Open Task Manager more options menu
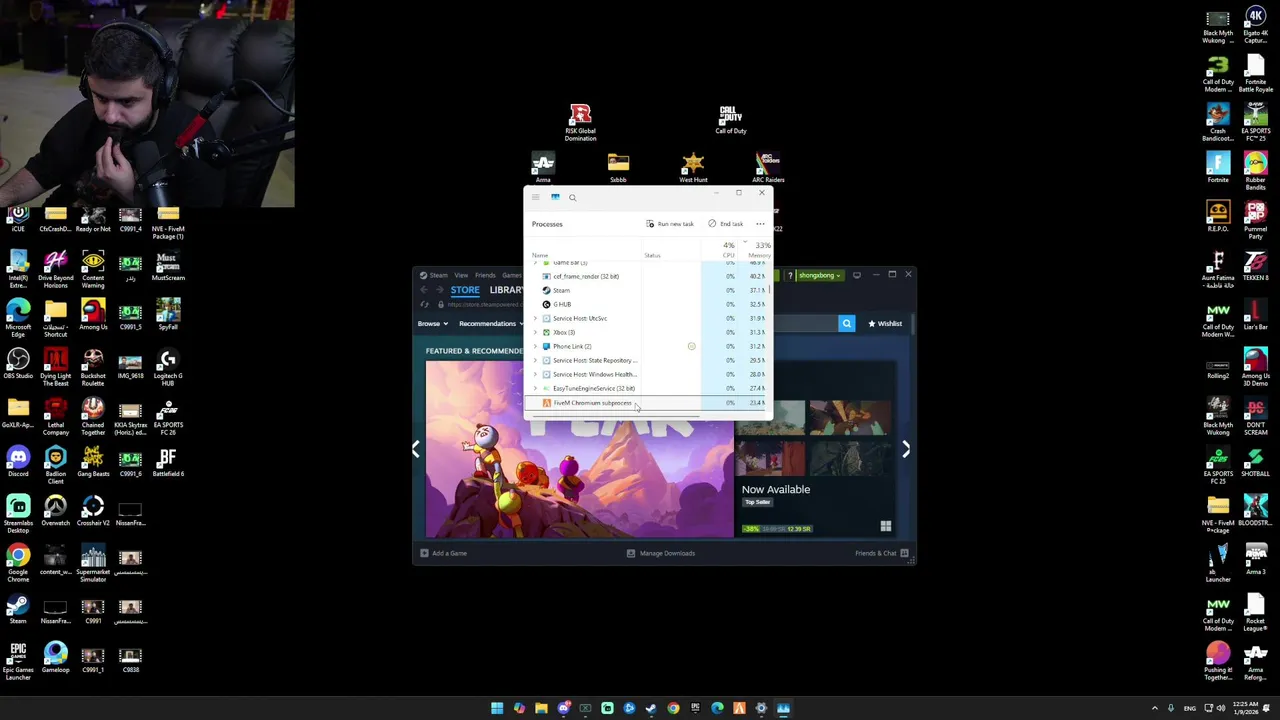 760,224
